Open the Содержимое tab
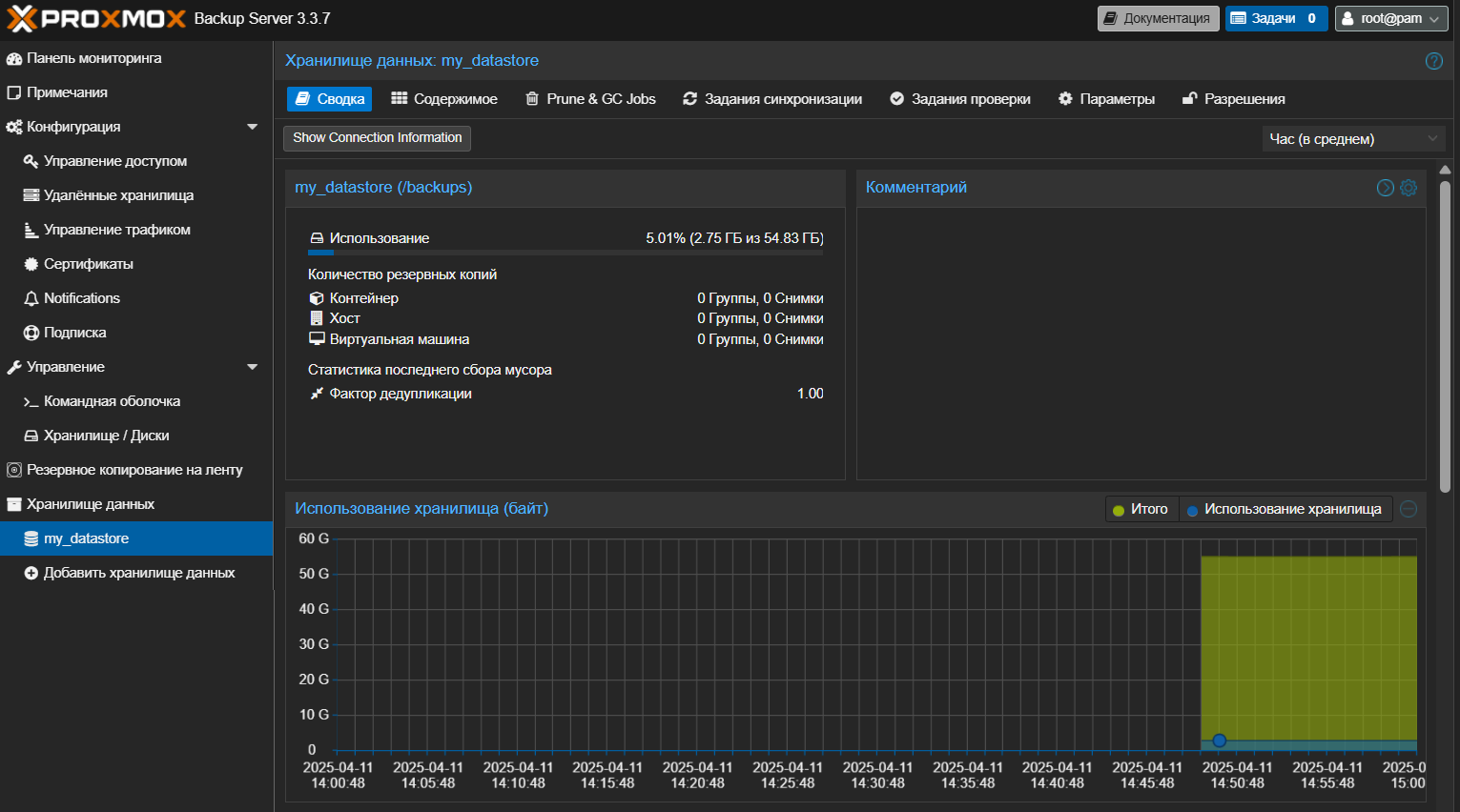Image resolution: width=1460 pixels, height=812 pixels. [444, 99]
